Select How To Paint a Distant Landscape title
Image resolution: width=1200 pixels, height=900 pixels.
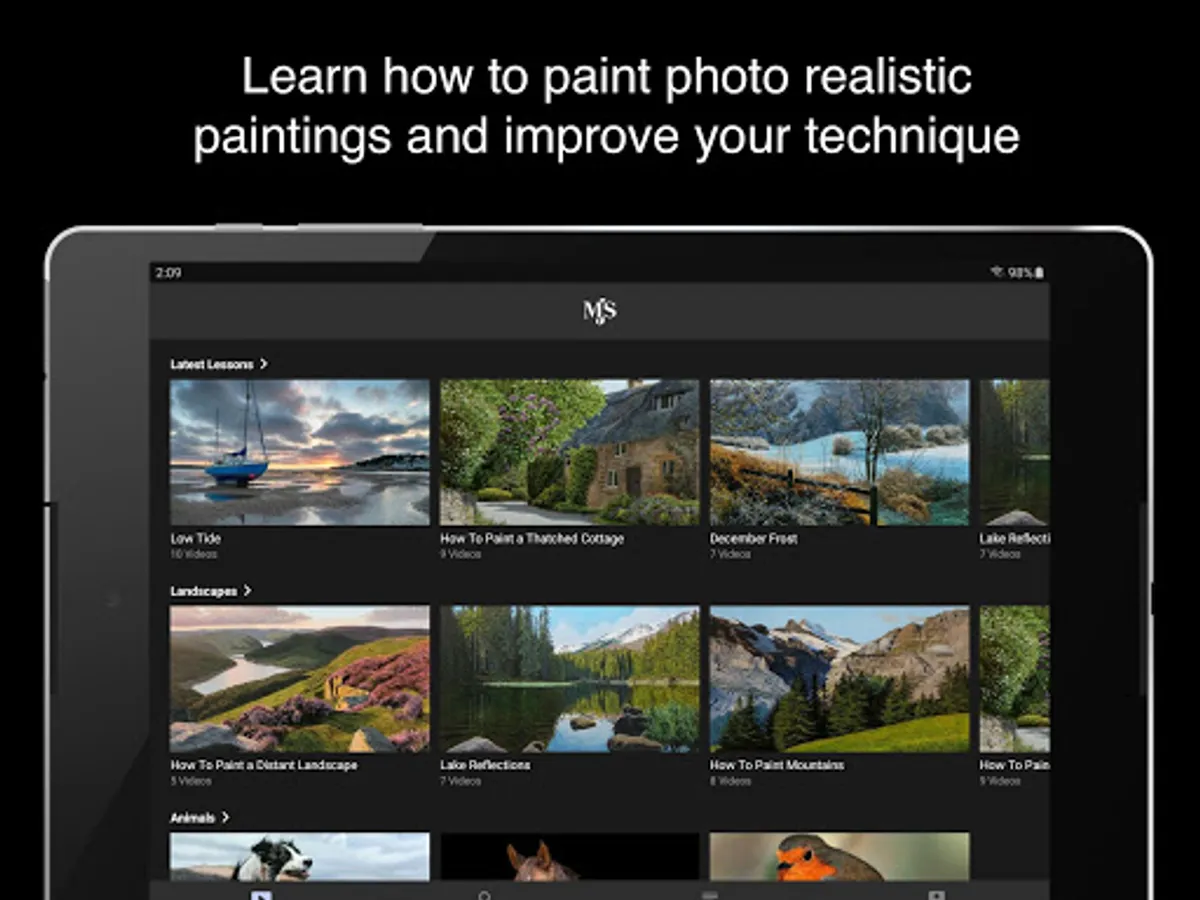click(264, 765)
